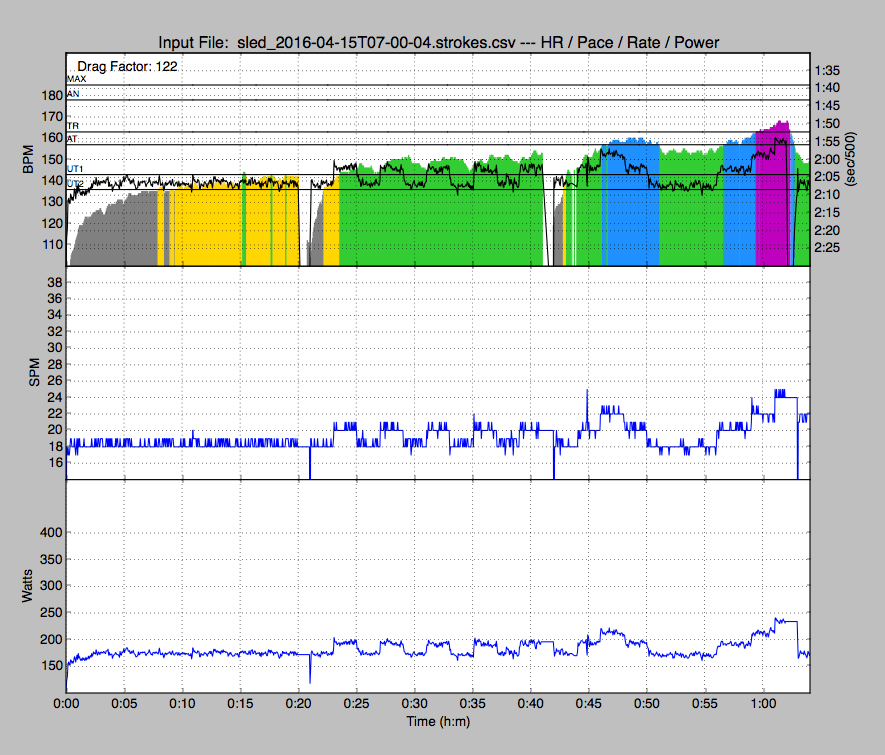Viewport: 885px width, 755px height.
Task: Click the MAX heart rate zone label
Action: tap(77, 79)
